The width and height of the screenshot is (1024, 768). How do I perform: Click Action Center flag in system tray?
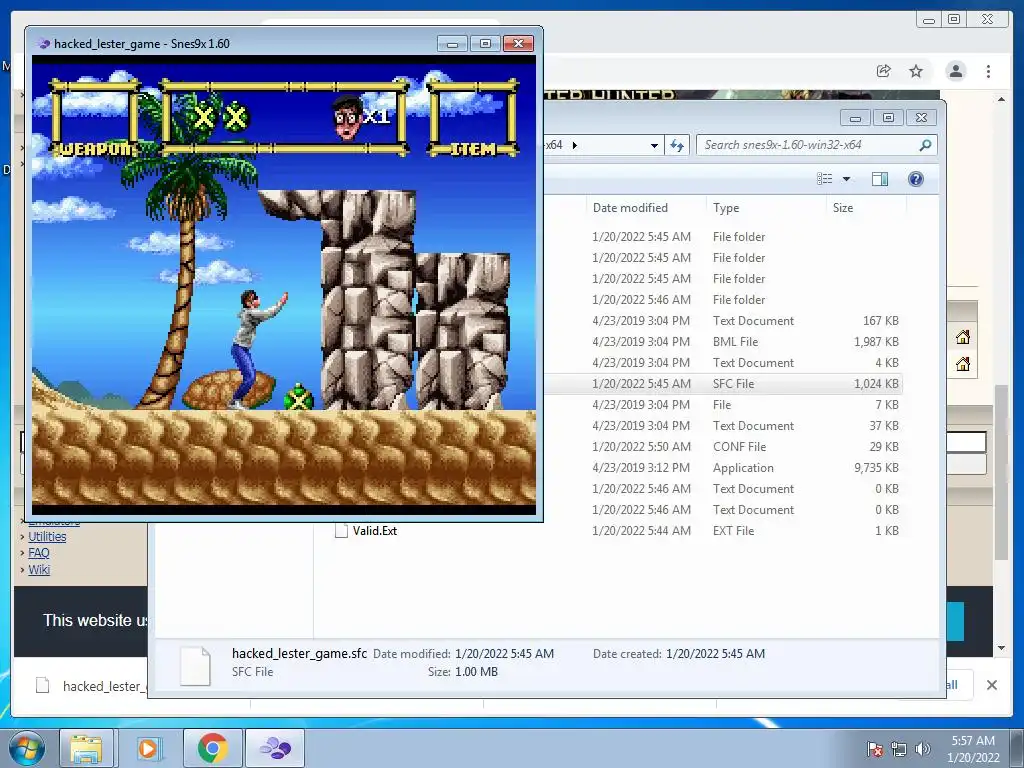(x=874, y=749)
